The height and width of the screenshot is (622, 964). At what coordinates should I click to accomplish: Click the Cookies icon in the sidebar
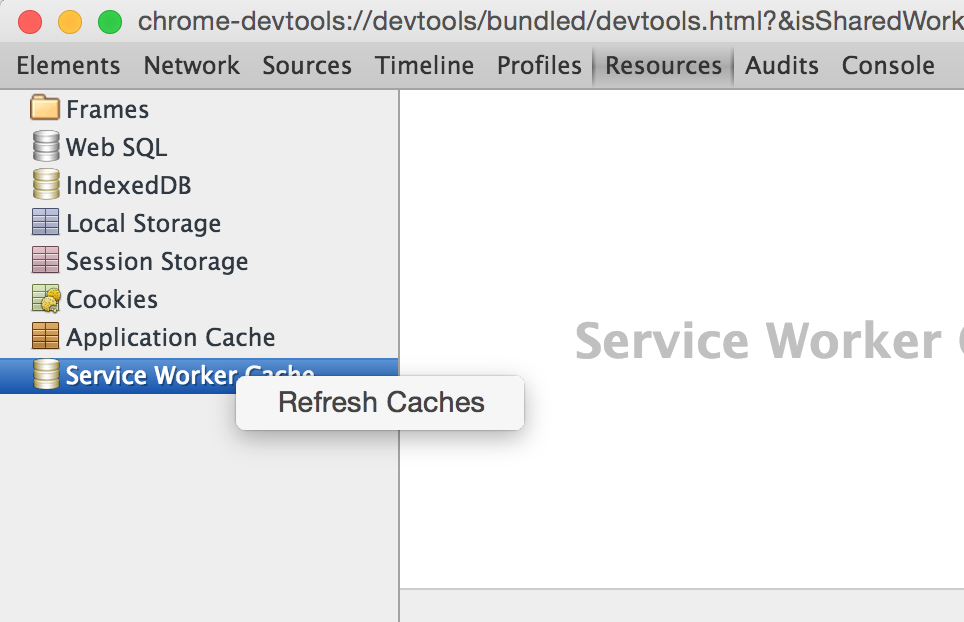(x=45, y=298)
